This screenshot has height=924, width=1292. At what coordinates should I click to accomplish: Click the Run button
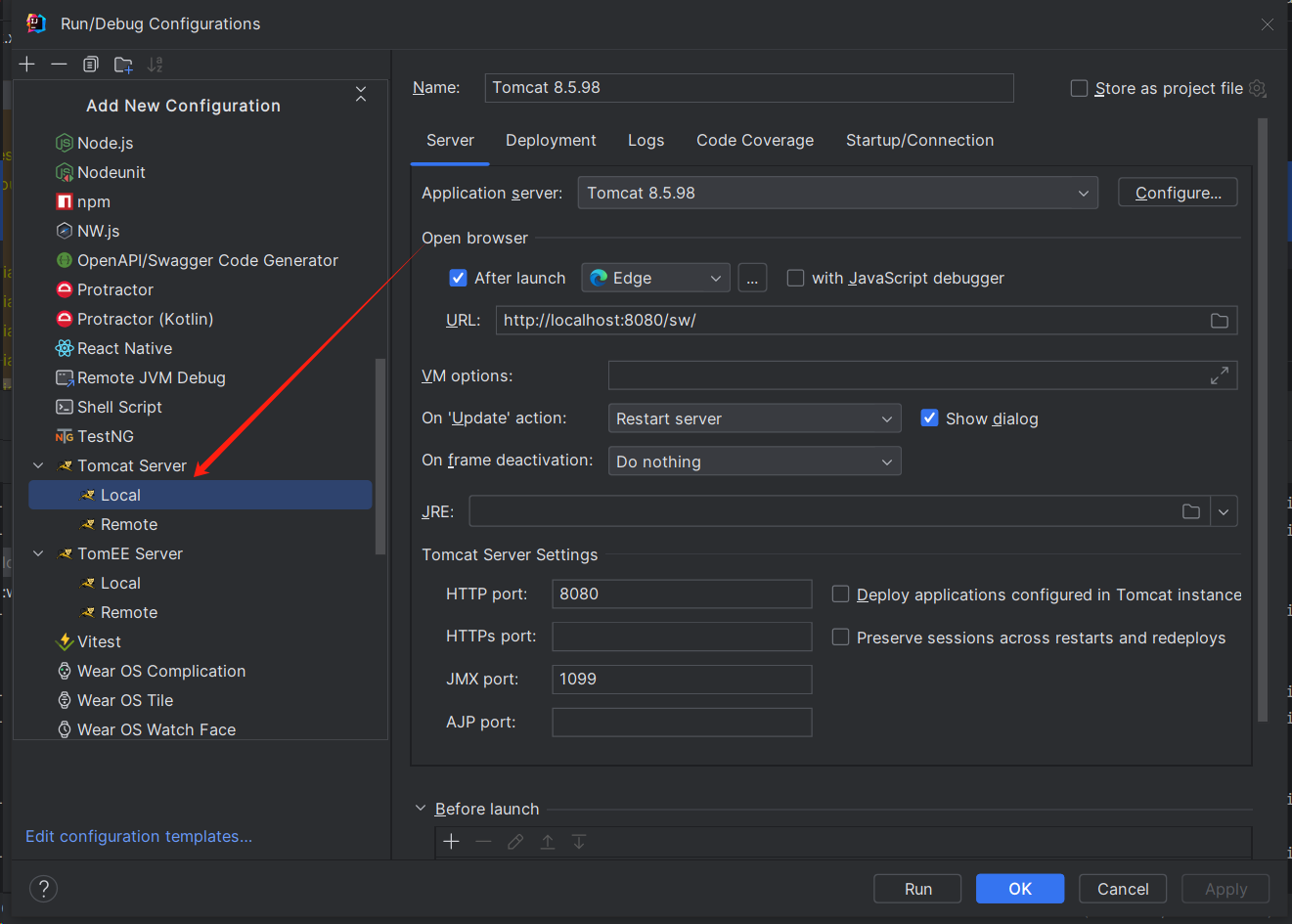(x=917, y=889)
